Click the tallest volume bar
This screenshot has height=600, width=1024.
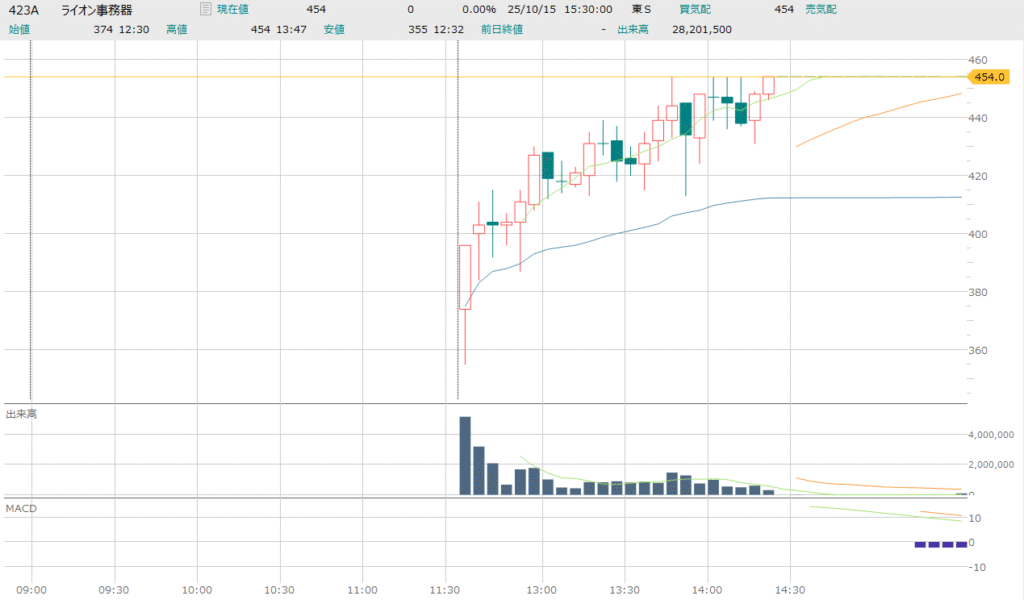click(465, 455)
